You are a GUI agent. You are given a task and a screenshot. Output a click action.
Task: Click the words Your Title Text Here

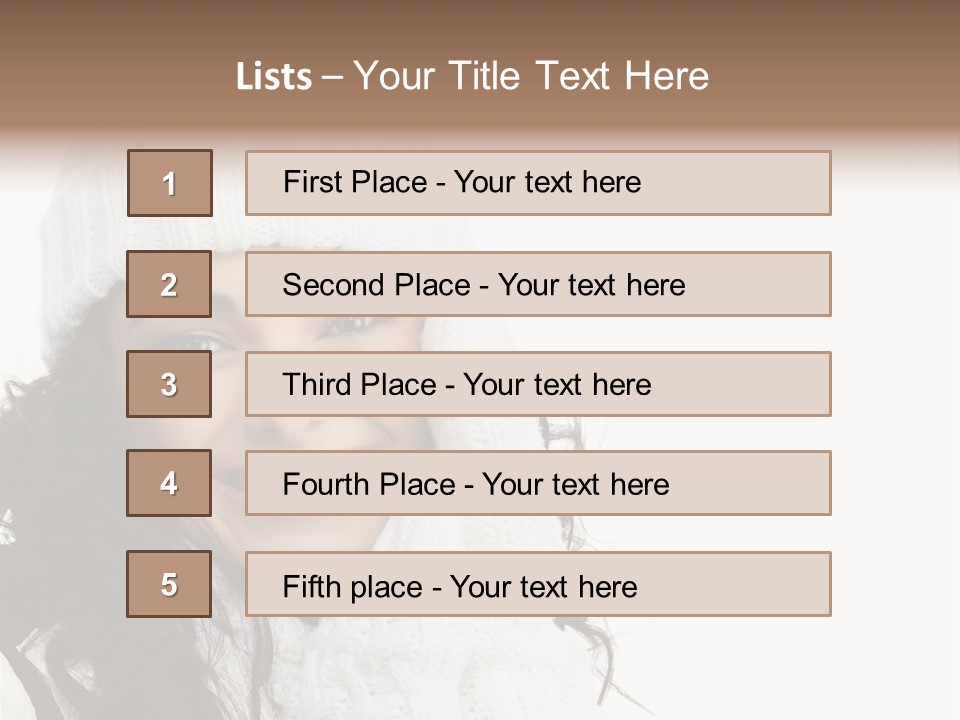tap(530, 77)
